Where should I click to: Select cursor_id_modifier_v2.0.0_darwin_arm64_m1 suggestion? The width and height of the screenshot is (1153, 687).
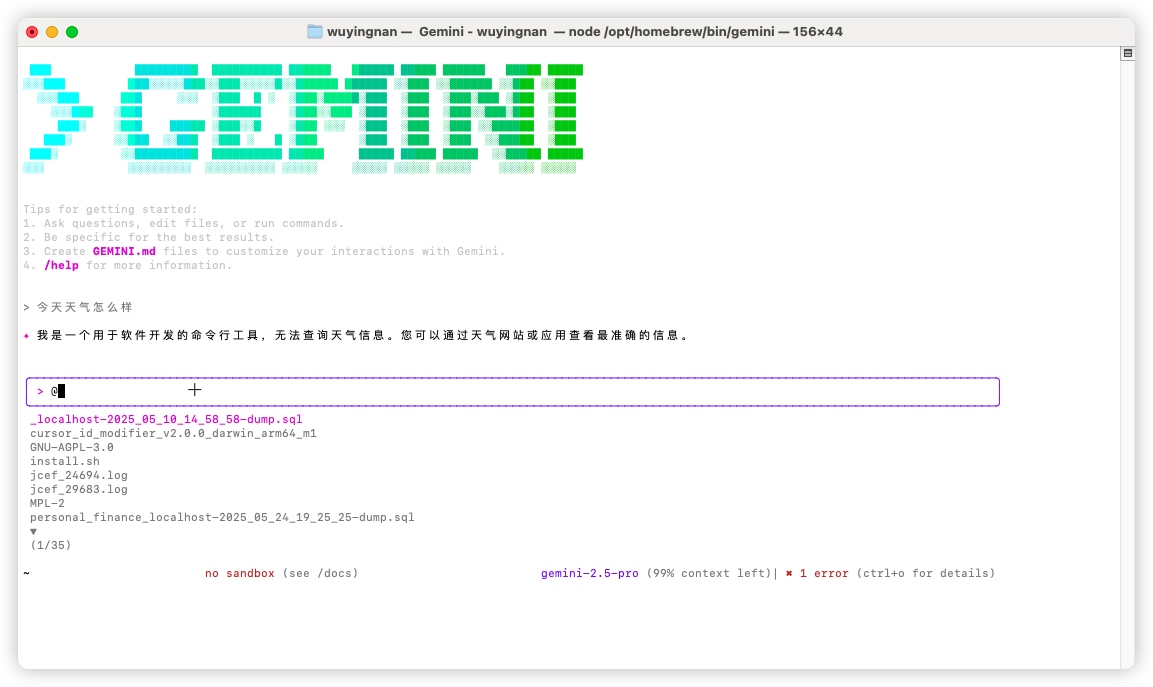[x=174, y=433]
